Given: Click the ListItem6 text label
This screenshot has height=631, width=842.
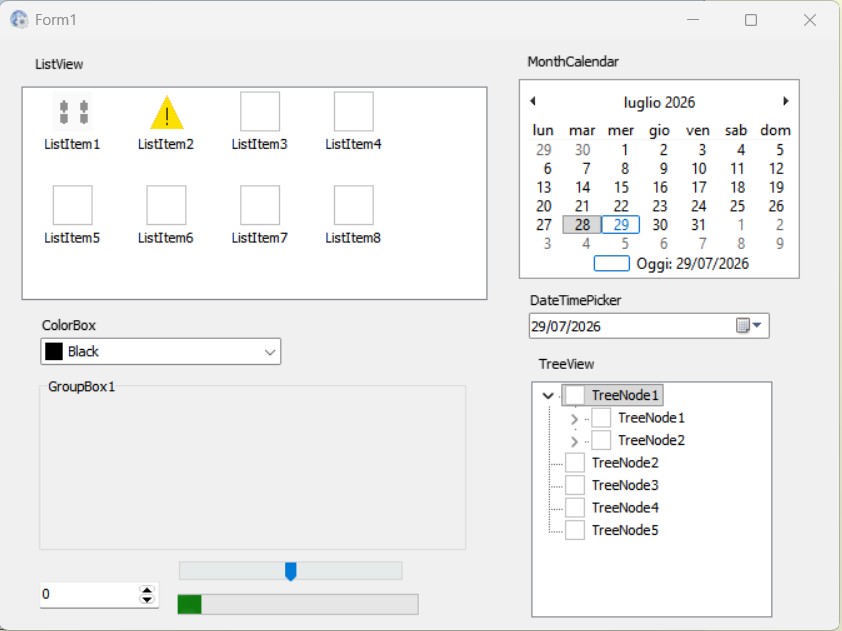Looking at the screenshot, I should 166,238.
